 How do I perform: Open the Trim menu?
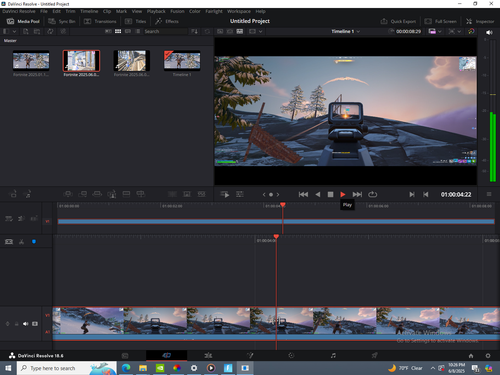[70, 11]
